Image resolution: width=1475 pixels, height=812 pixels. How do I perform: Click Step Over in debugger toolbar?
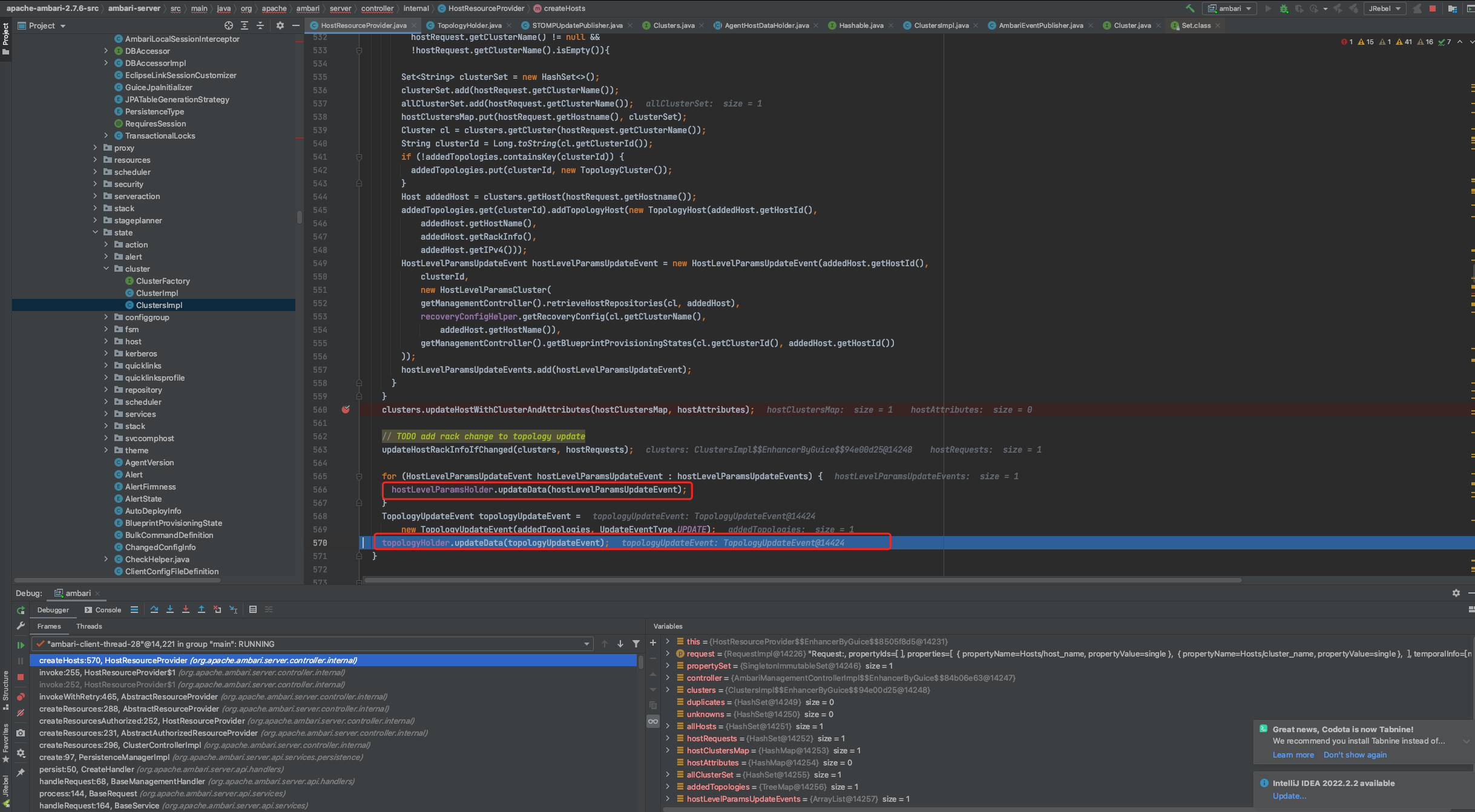[154, 609]
